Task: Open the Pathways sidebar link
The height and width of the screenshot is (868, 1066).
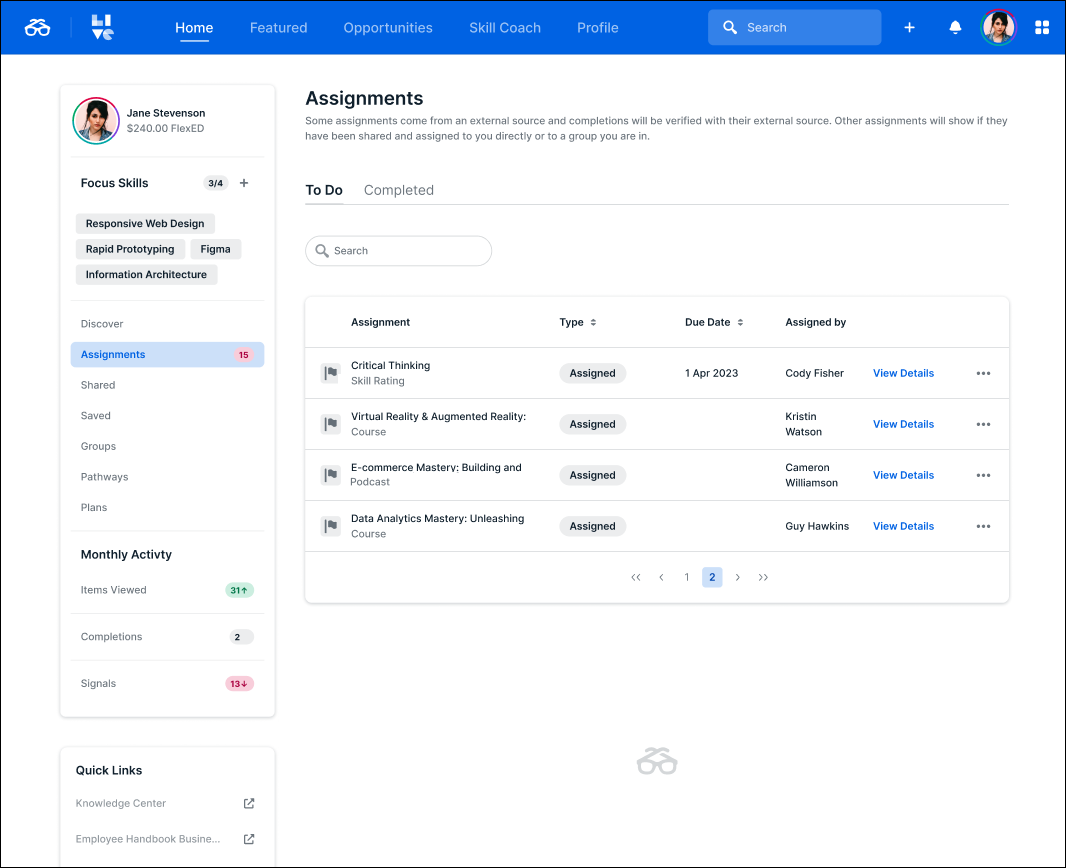Action: 104,477
